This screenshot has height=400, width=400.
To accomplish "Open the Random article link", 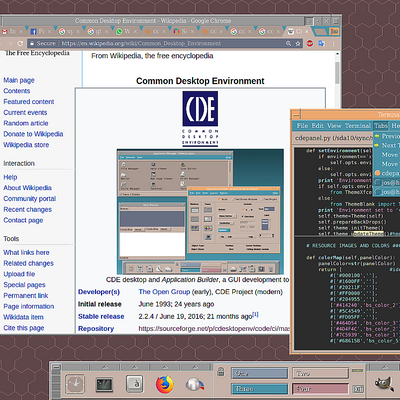I will [26, 123].
